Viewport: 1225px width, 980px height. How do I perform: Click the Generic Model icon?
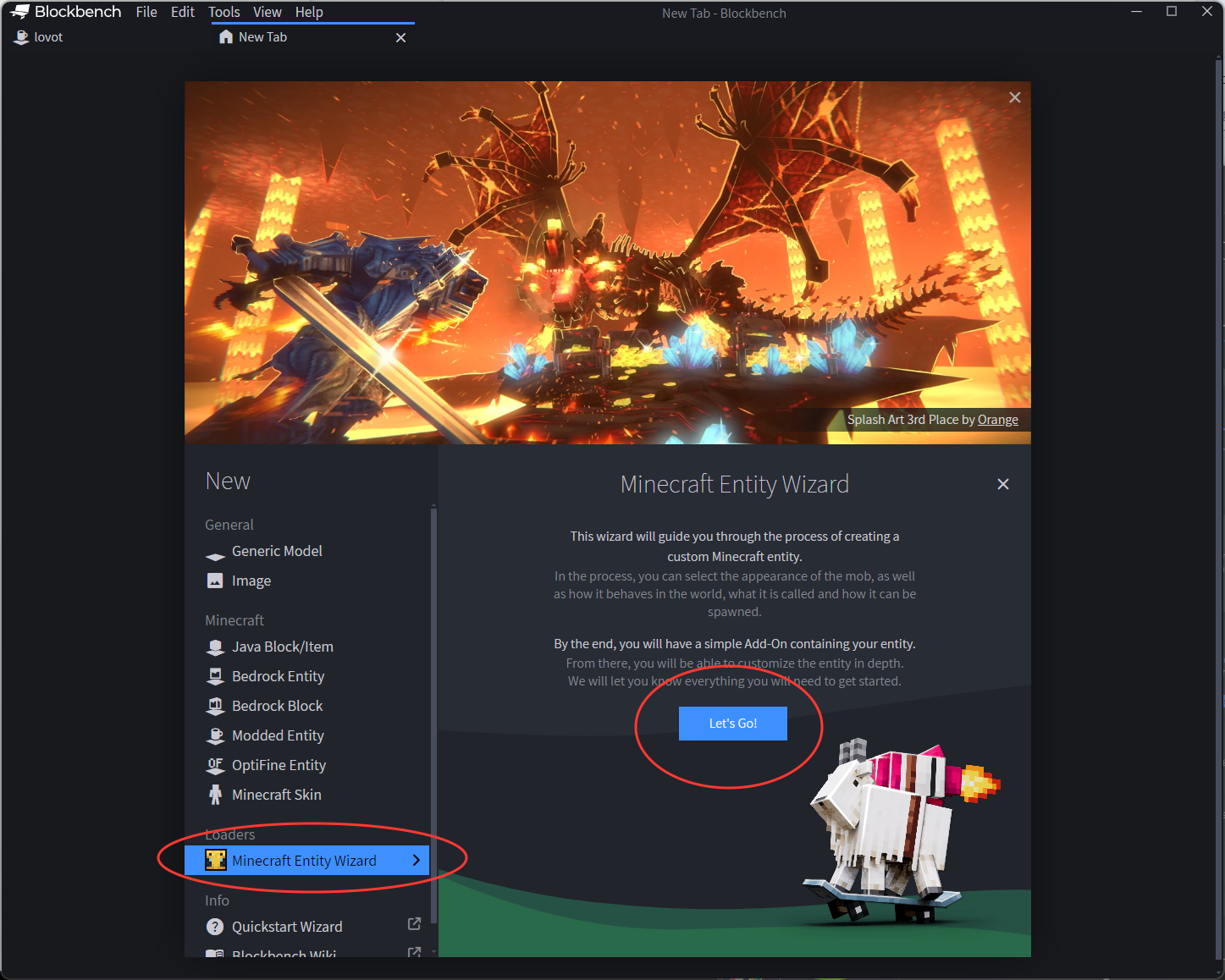coord(216,556)
